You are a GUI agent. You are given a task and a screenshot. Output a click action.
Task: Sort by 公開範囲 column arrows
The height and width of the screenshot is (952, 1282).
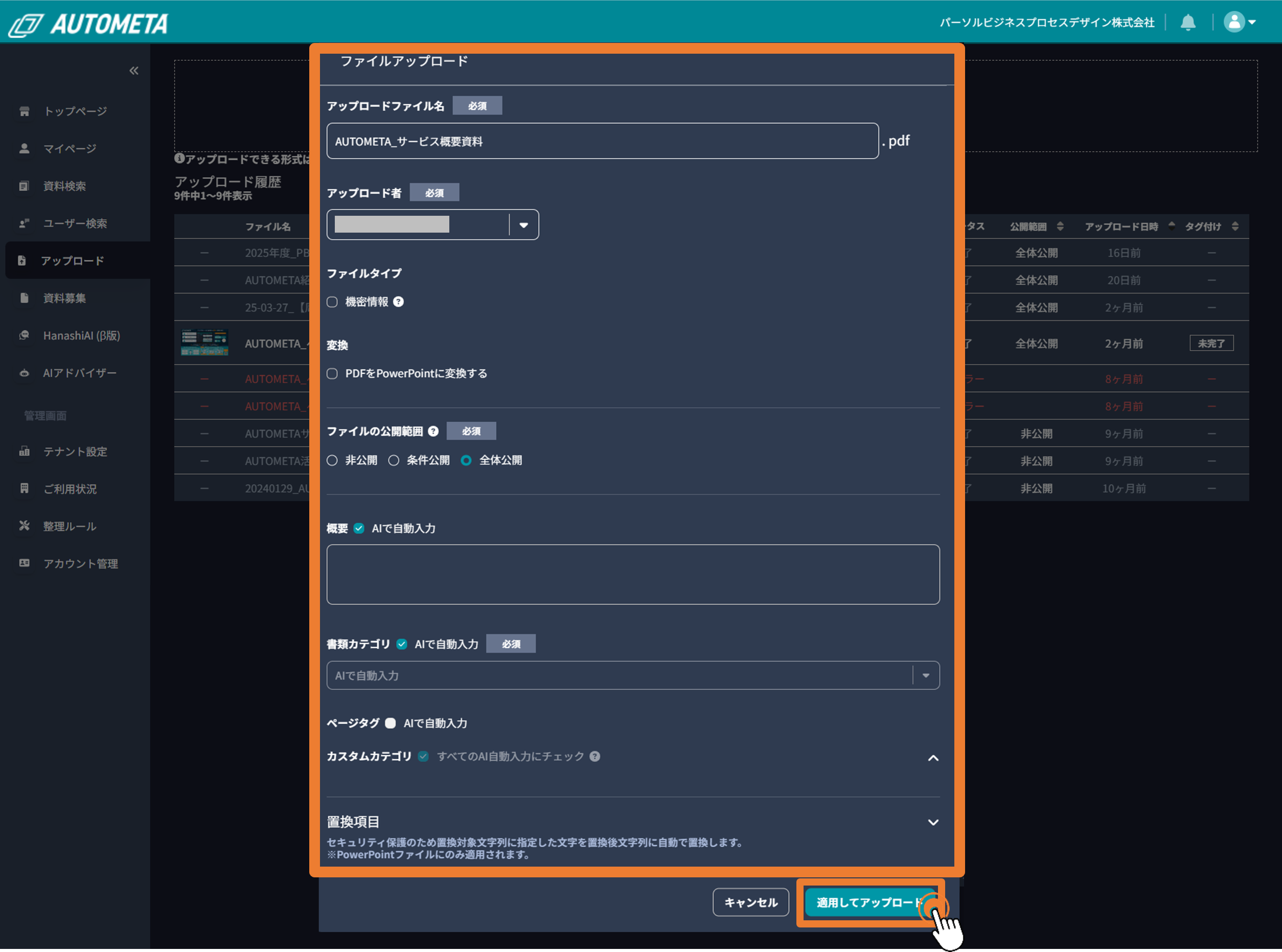(1060, 226)
